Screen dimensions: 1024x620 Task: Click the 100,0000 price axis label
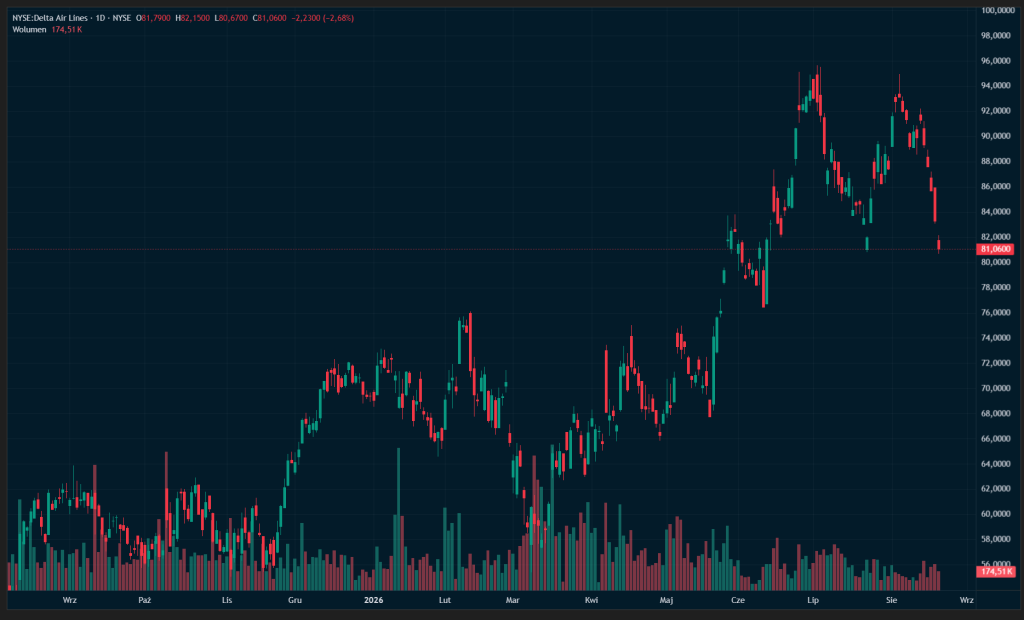[x=997, y=10]
